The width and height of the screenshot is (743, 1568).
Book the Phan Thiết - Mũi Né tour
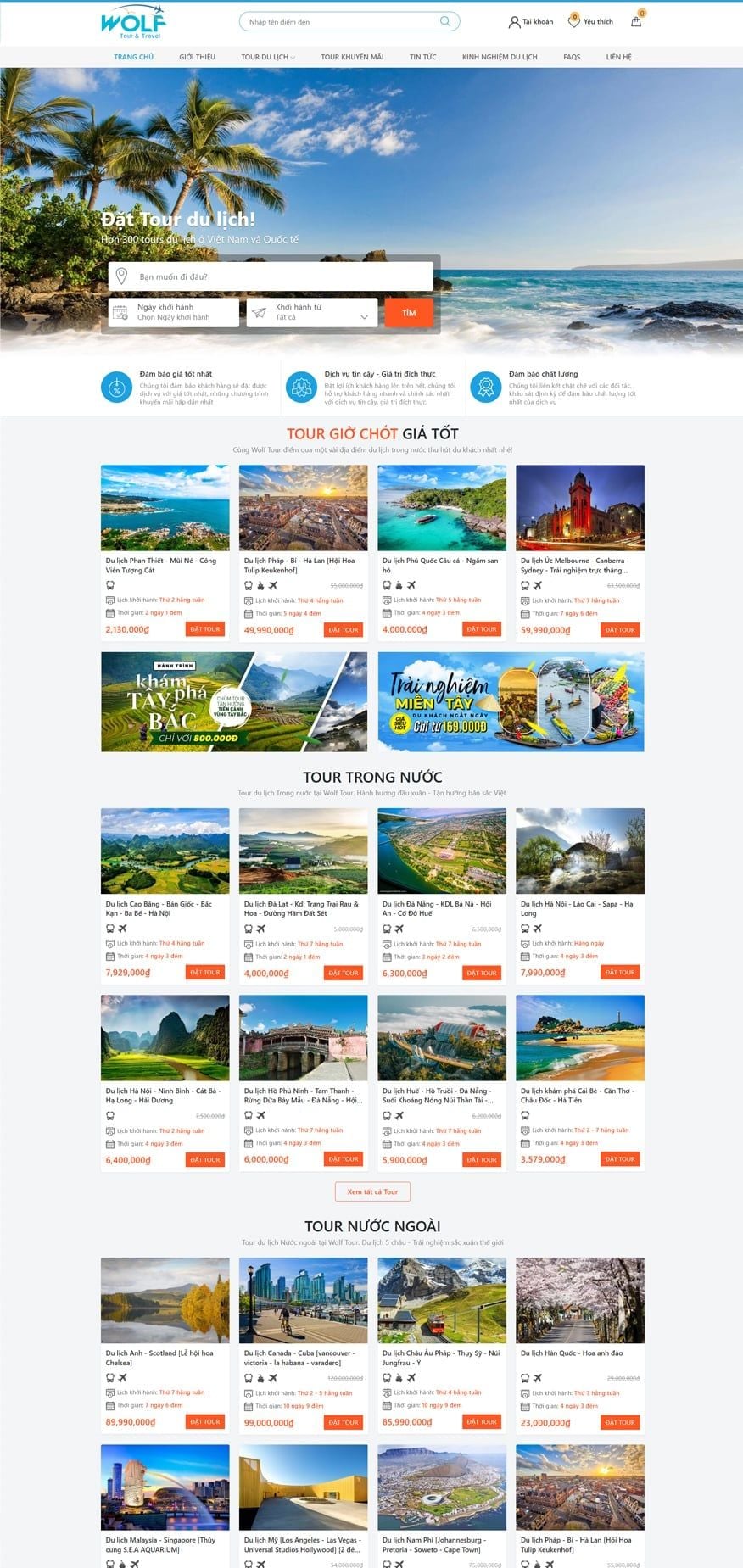[205, 629]
